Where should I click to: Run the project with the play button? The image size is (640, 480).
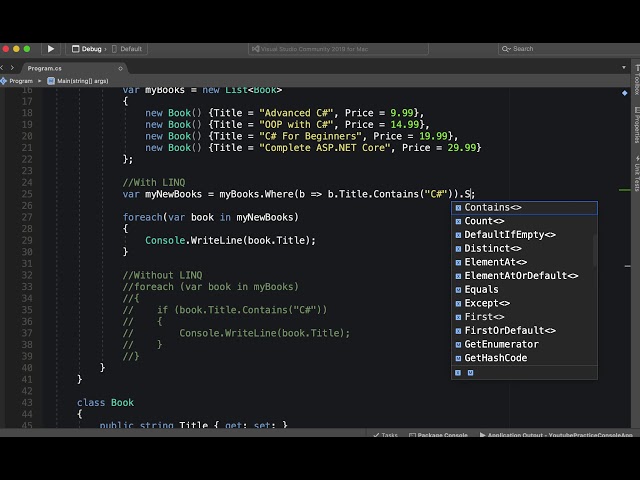pyautogui.click(x=51, y=49)
